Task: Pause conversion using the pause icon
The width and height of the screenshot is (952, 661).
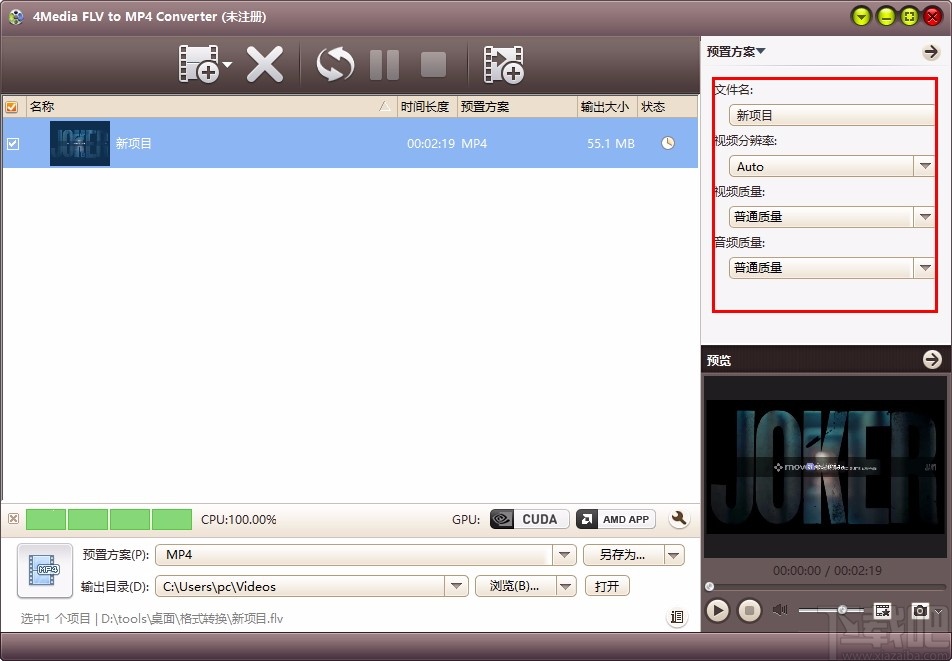Action: pos(384,62)
